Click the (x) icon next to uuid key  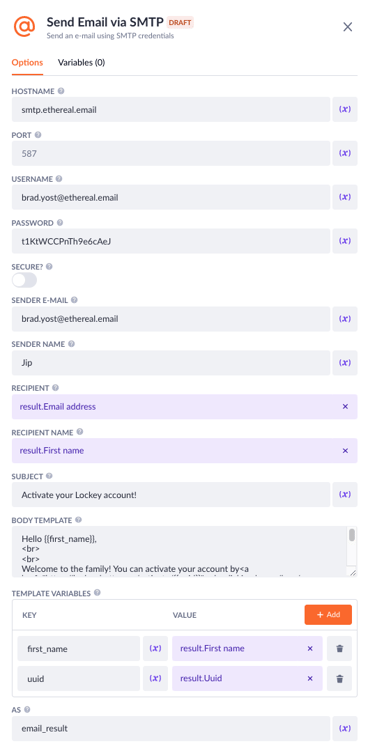point(155,679)
